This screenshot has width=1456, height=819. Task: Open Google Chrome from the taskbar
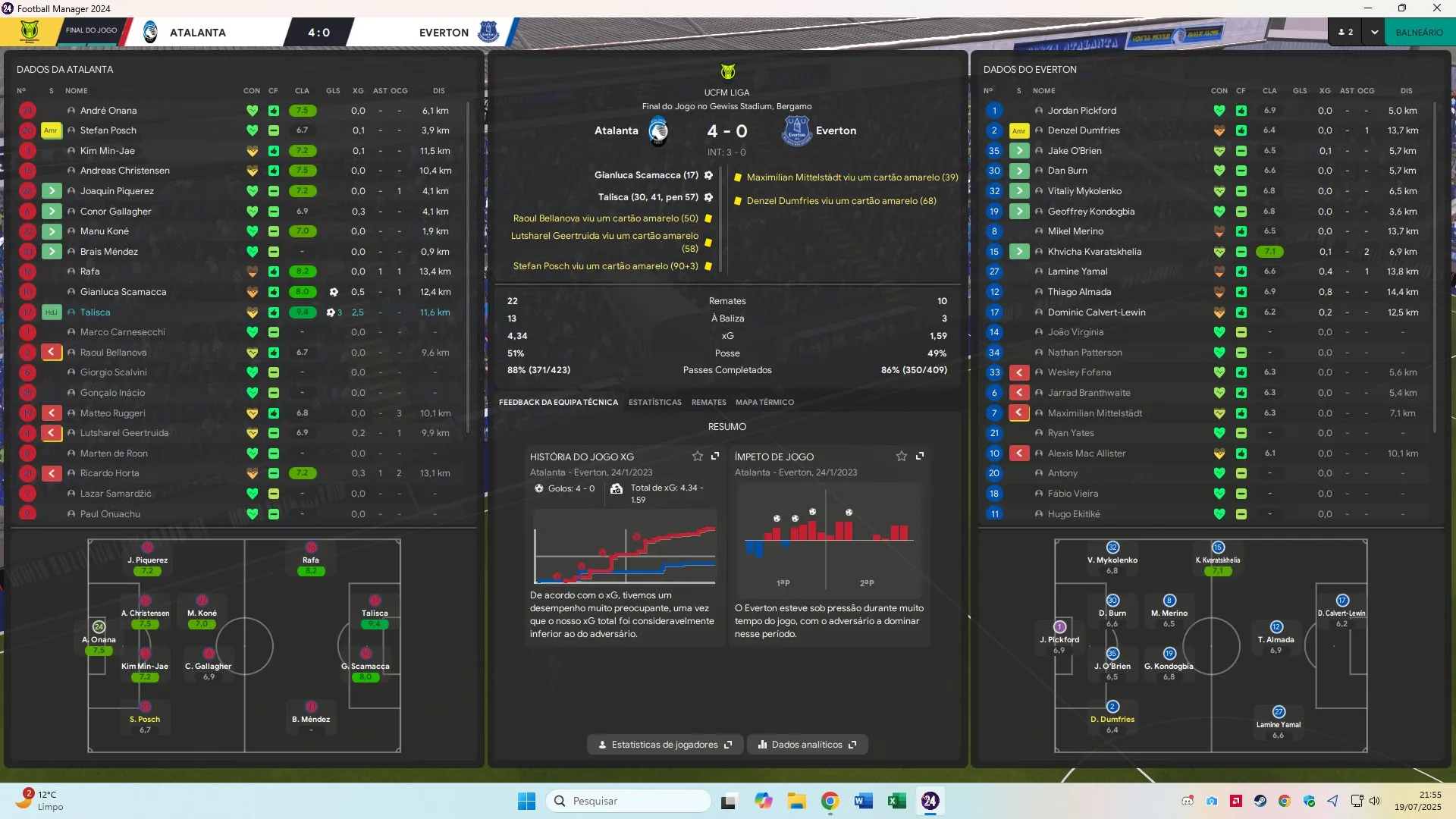coord(830,801)
